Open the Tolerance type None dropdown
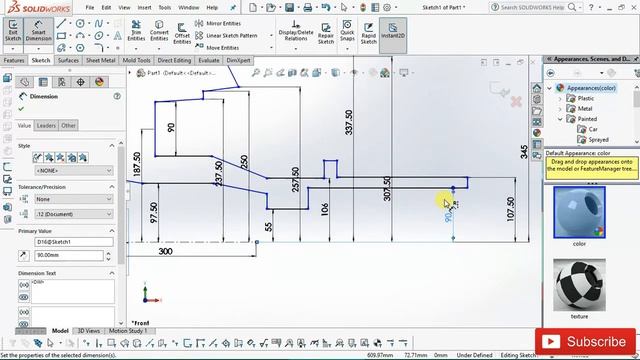Image resolution: width=640 pixels, height=360 pixels. (x=73, y=199)
